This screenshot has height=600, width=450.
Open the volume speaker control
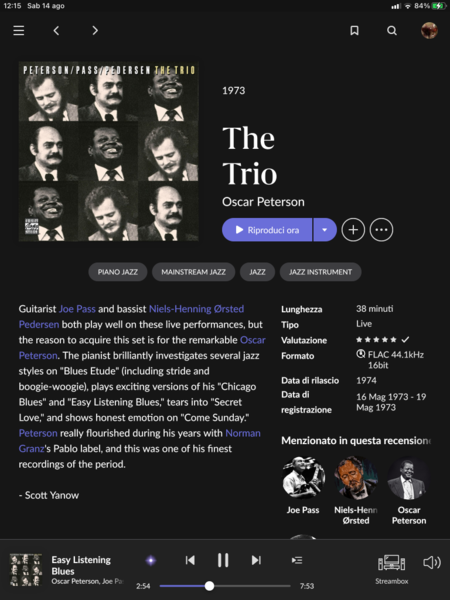pyautogui.click(x=432, y=562)
